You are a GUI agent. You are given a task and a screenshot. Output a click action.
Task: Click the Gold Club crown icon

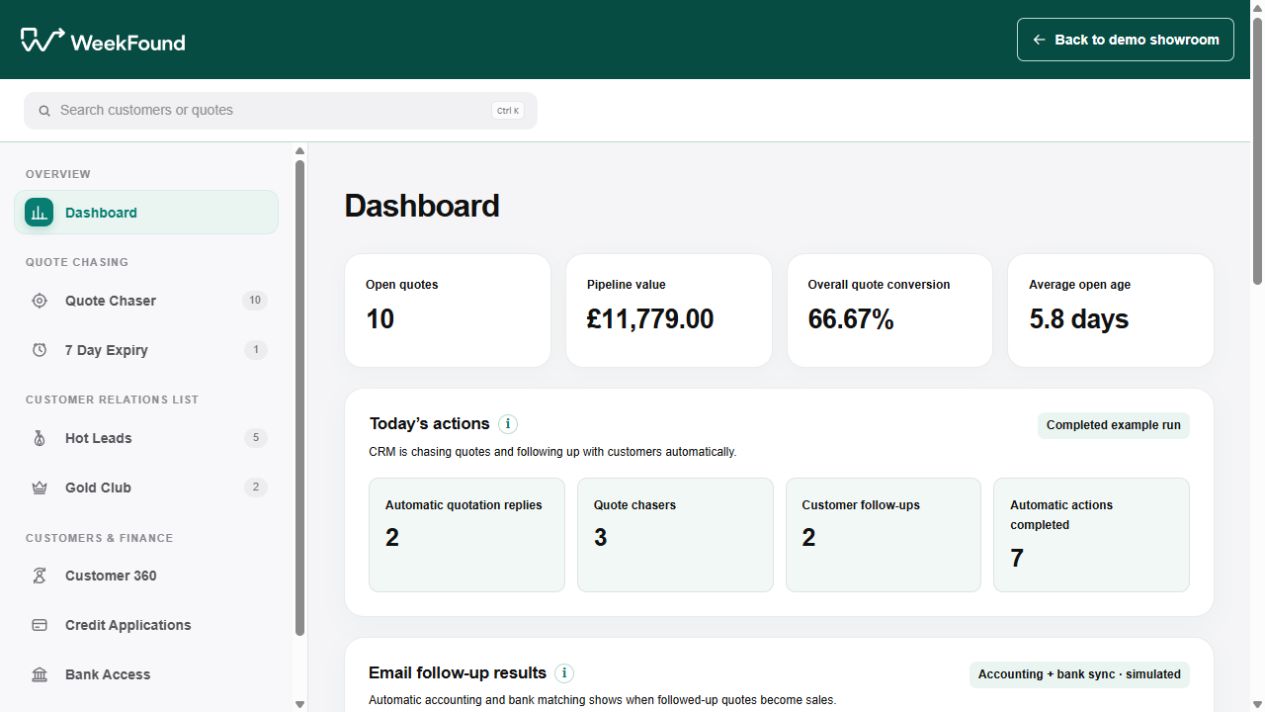click(x=39, y=488)
